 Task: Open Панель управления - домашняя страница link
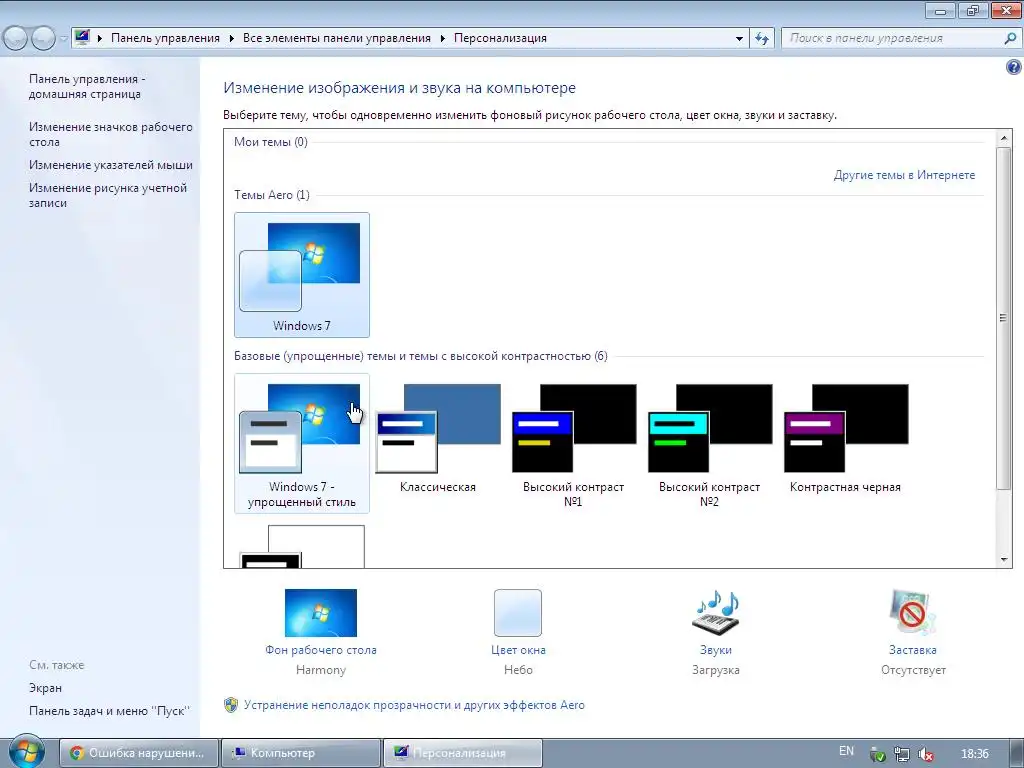pos(87,86)
